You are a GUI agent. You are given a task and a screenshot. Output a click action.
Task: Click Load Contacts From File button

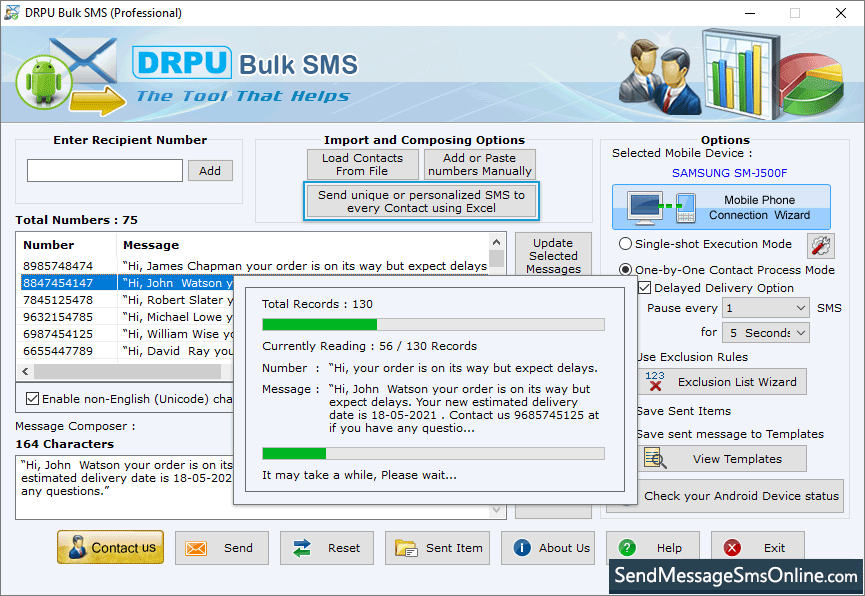(x=362, y=164)
